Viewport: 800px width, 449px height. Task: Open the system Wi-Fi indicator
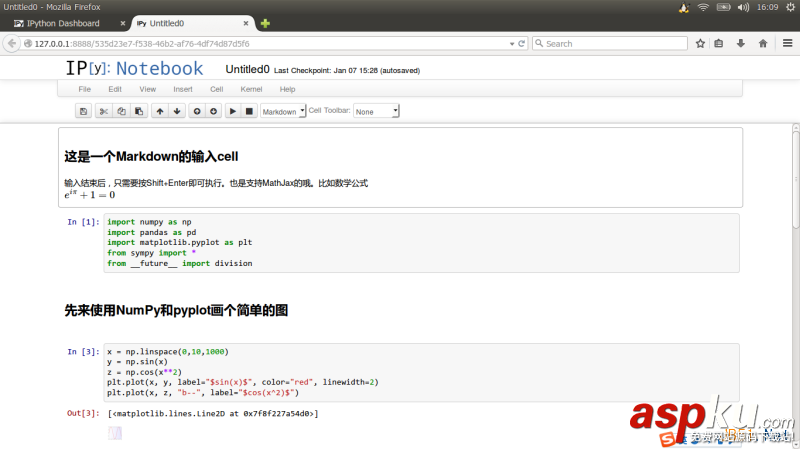click(703, 7)
